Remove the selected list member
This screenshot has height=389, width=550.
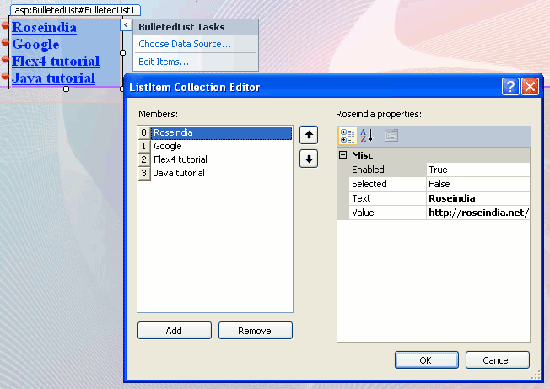click(255, 330)
